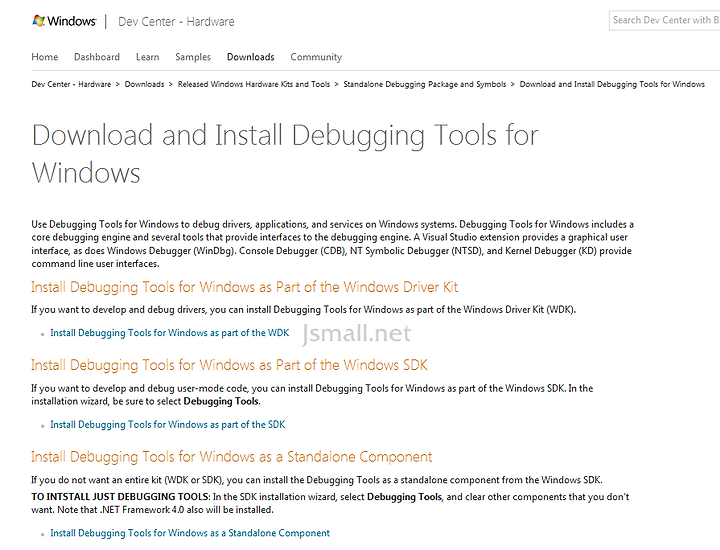Switch to the Learn tab
The image size is (720, 550).
147,57
